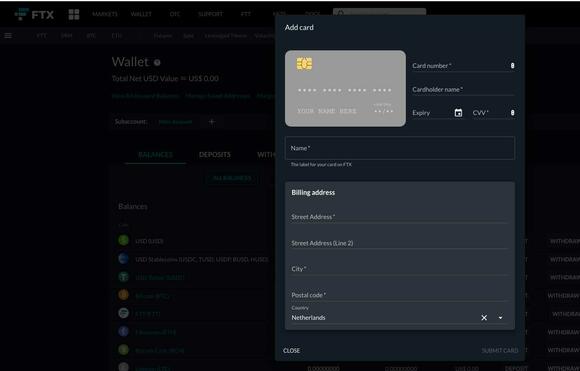Open FTT in the top navigation
Image resolution: width=580 pixels, height=371 pixels.
246,14
